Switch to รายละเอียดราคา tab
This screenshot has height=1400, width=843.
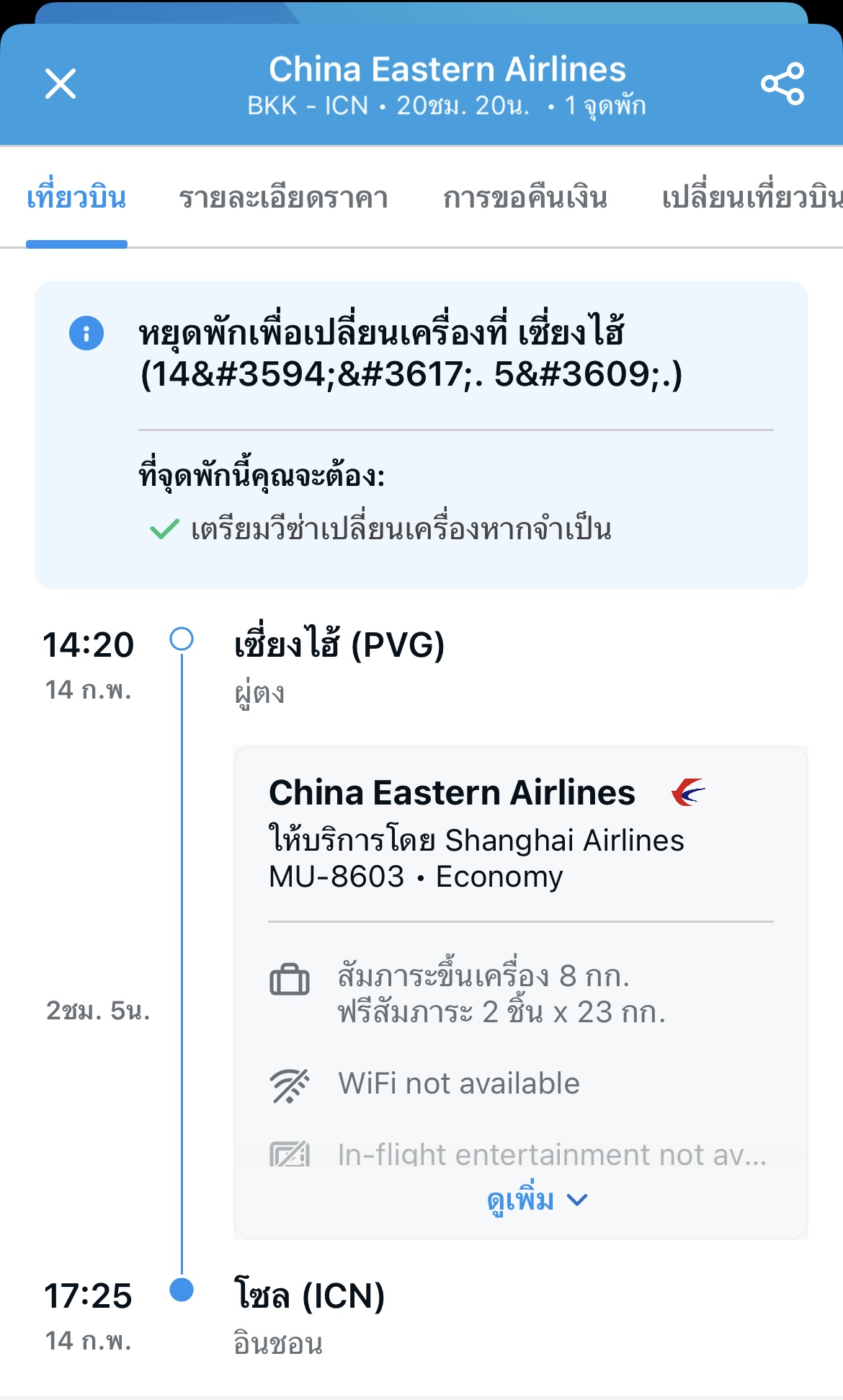point(283,198)
